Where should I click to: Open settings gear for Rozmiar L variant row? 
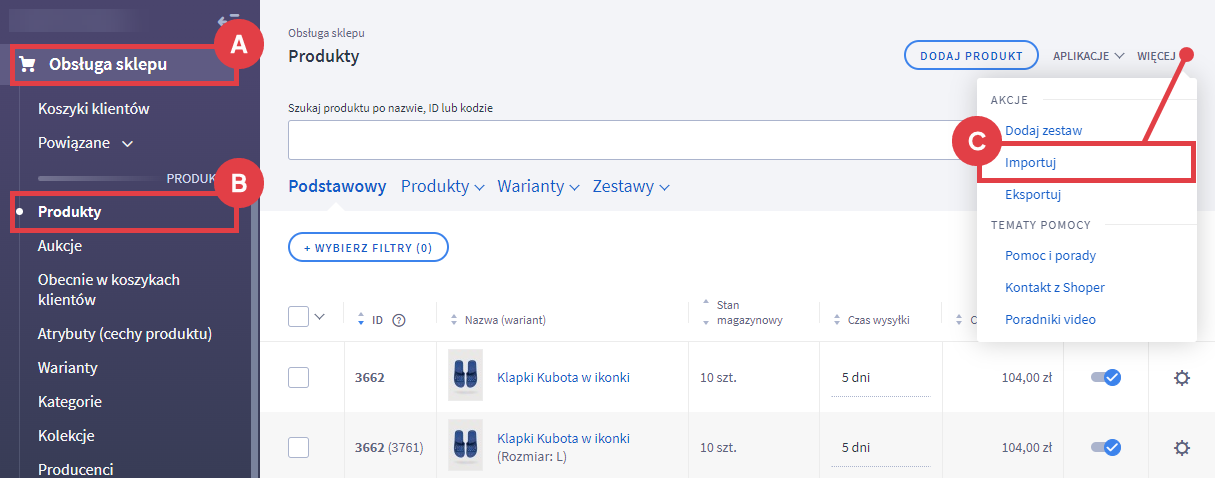point(1181,447)
